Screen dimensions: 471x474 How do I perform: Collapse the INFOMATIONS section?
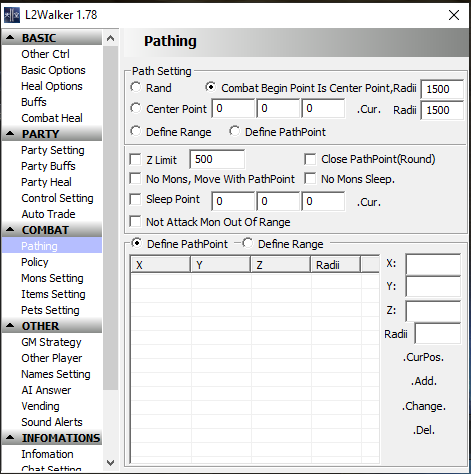coord(10,438)
